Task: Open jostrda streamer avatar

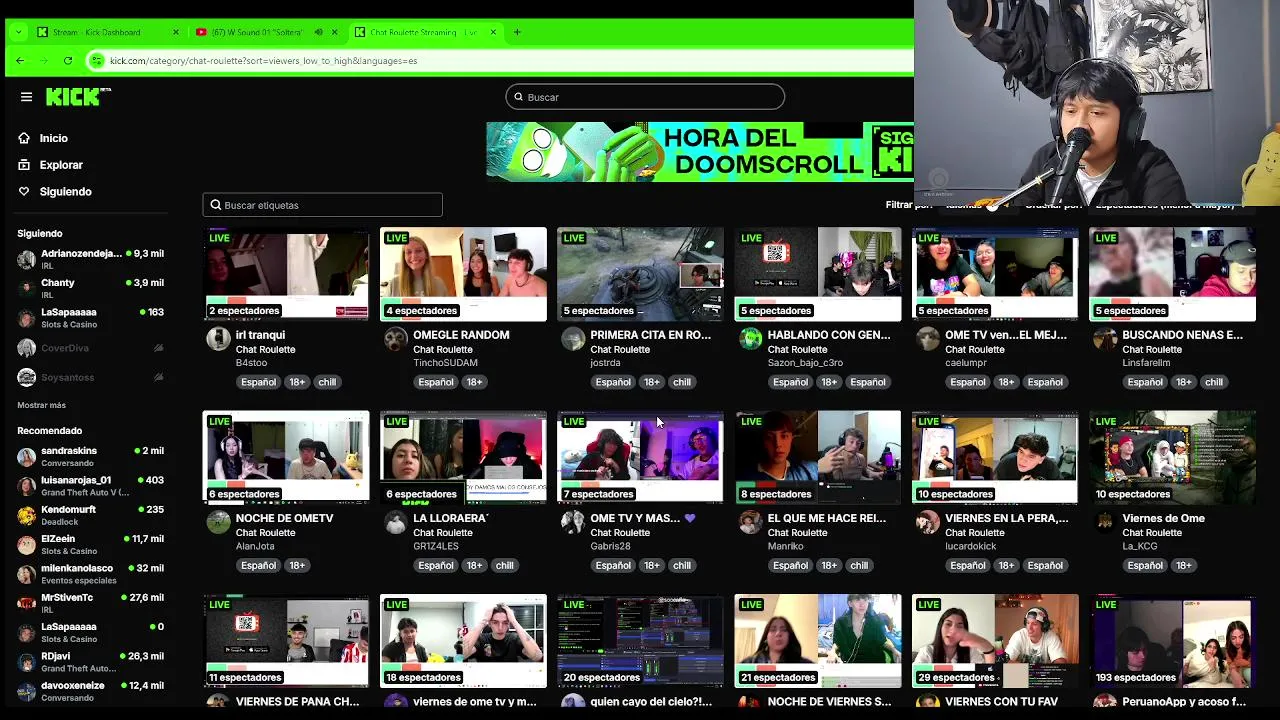Action: click(572, 339)
